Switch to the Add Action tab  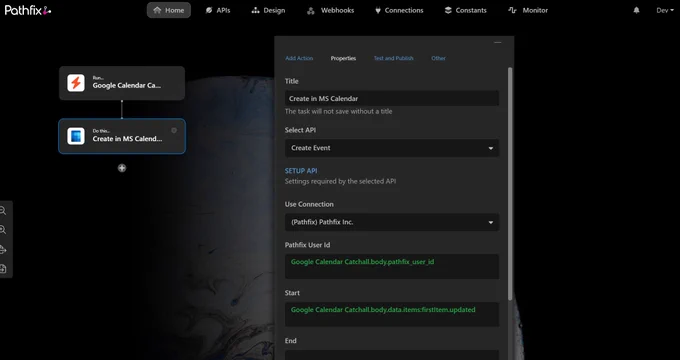[299, 58]
